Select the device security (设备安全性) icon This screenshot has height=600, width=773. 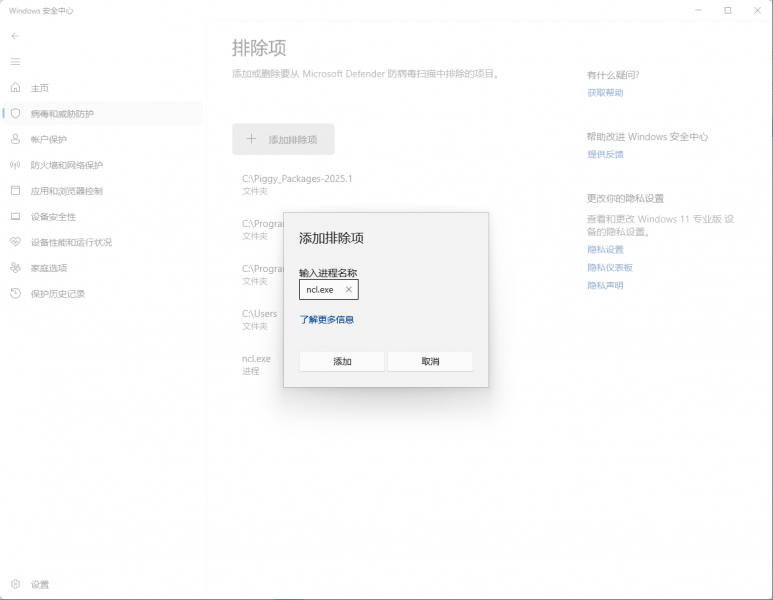[x=15, y=217]
